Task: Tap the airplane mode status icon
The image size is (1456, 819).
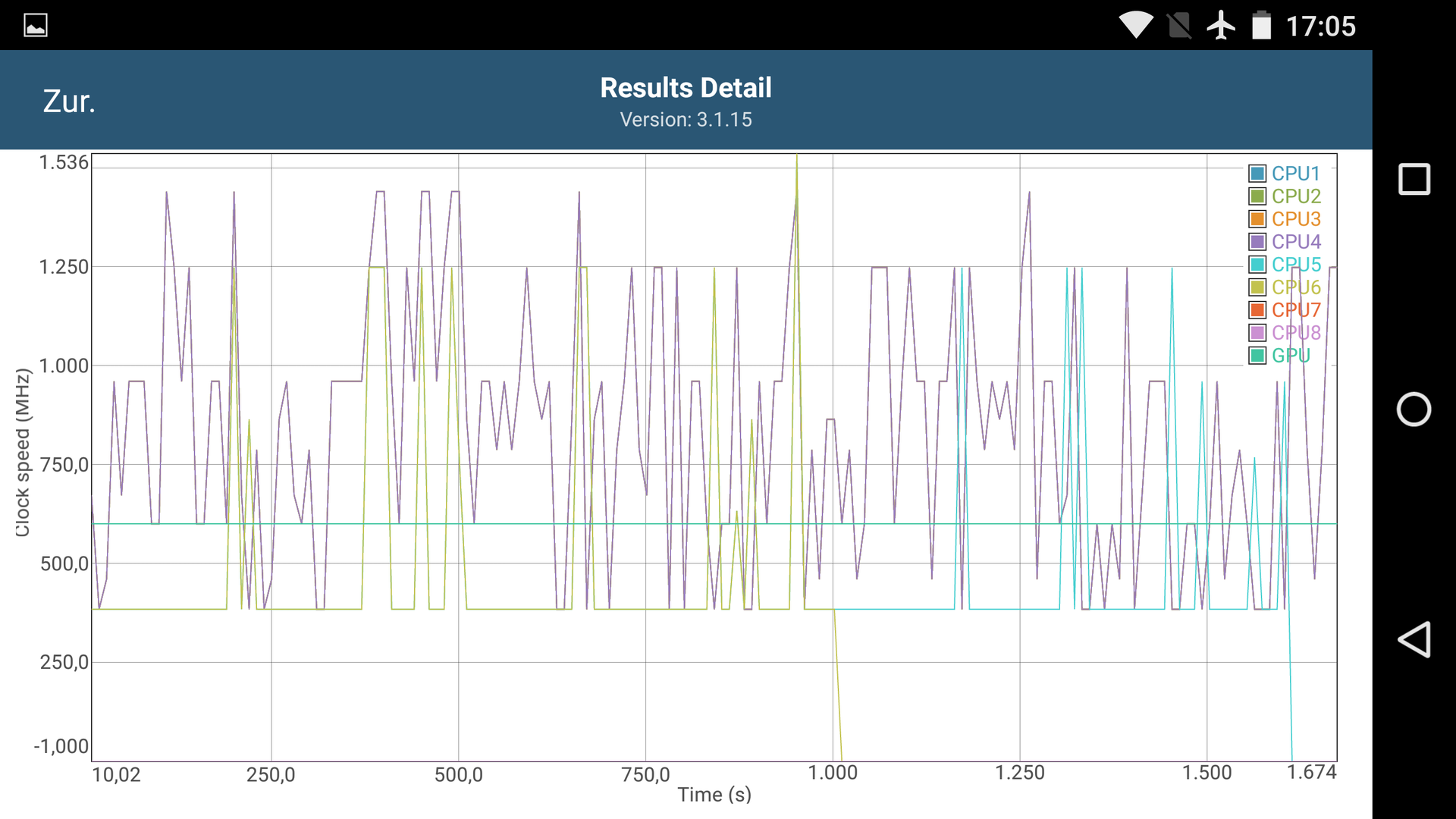Action: pos(1220,26)
